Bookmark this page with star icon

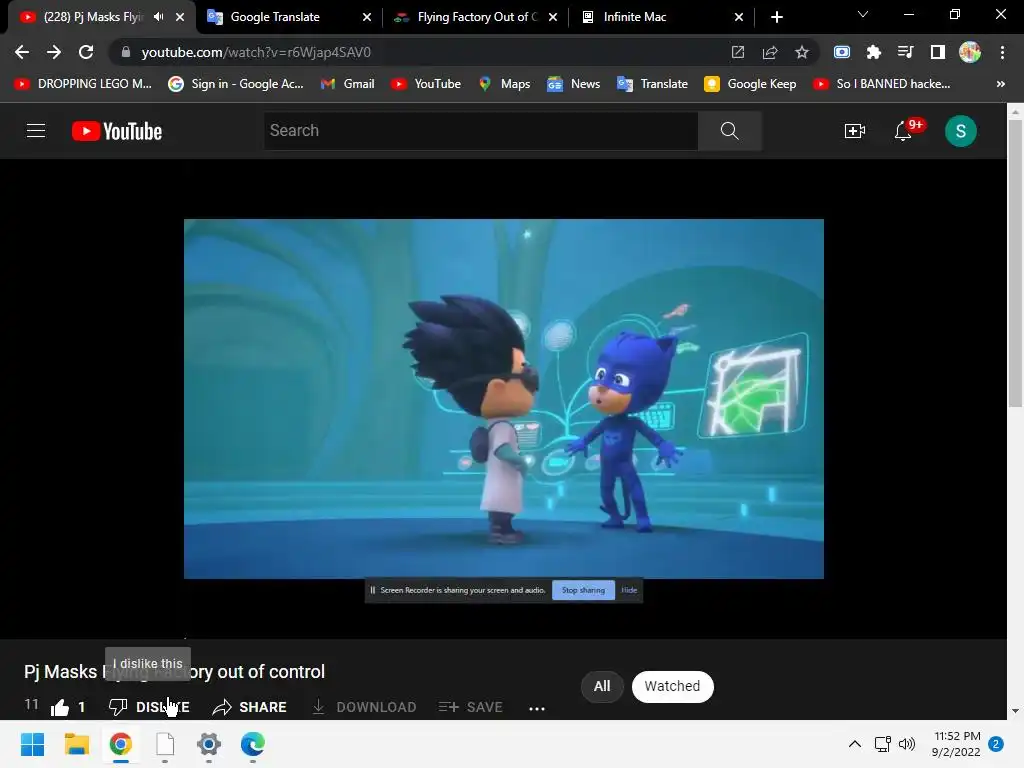tap(802, 52)
